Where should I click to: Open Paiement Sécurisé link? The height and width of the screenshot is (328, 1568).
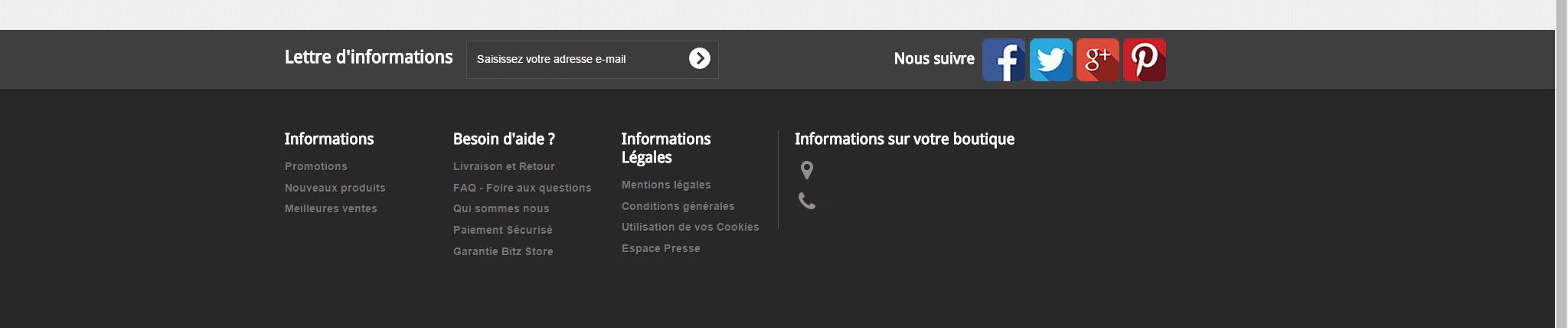pyautogui.click(x=502, y=230)
